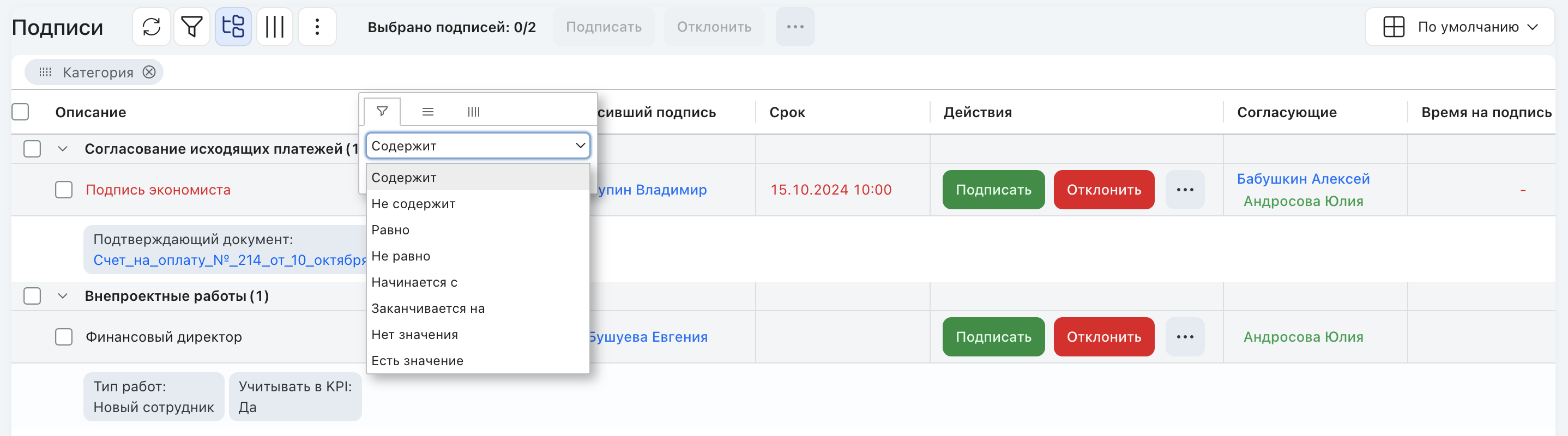
Task: Click the Учитывать в KPI: Да tag
Action: click(x=295, y=397)
